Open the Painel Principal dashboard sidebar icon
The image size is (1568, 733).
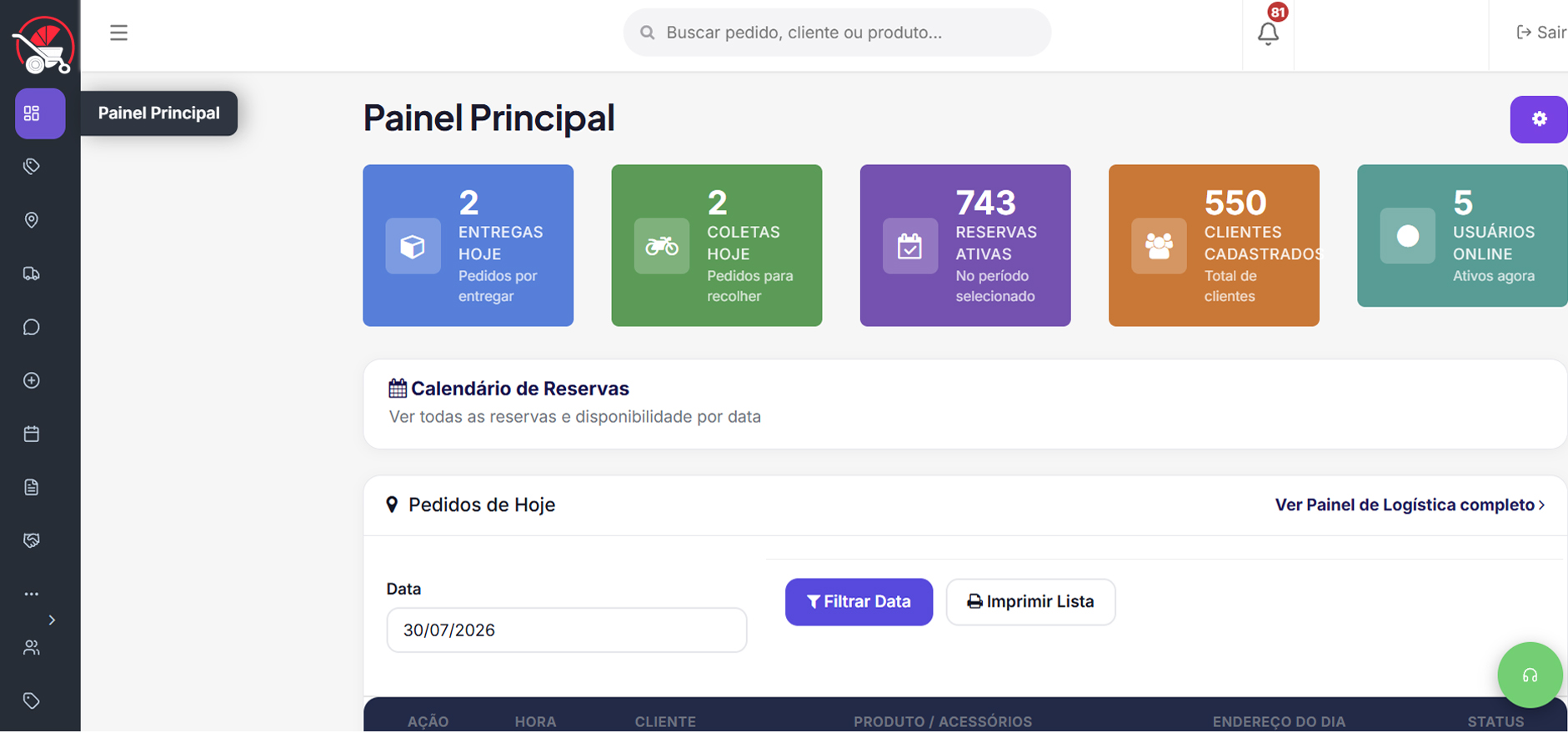40,113
